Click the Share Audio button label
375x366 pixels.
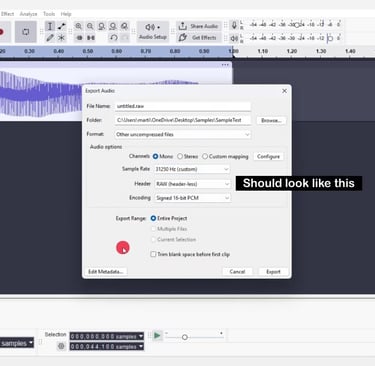204,26
